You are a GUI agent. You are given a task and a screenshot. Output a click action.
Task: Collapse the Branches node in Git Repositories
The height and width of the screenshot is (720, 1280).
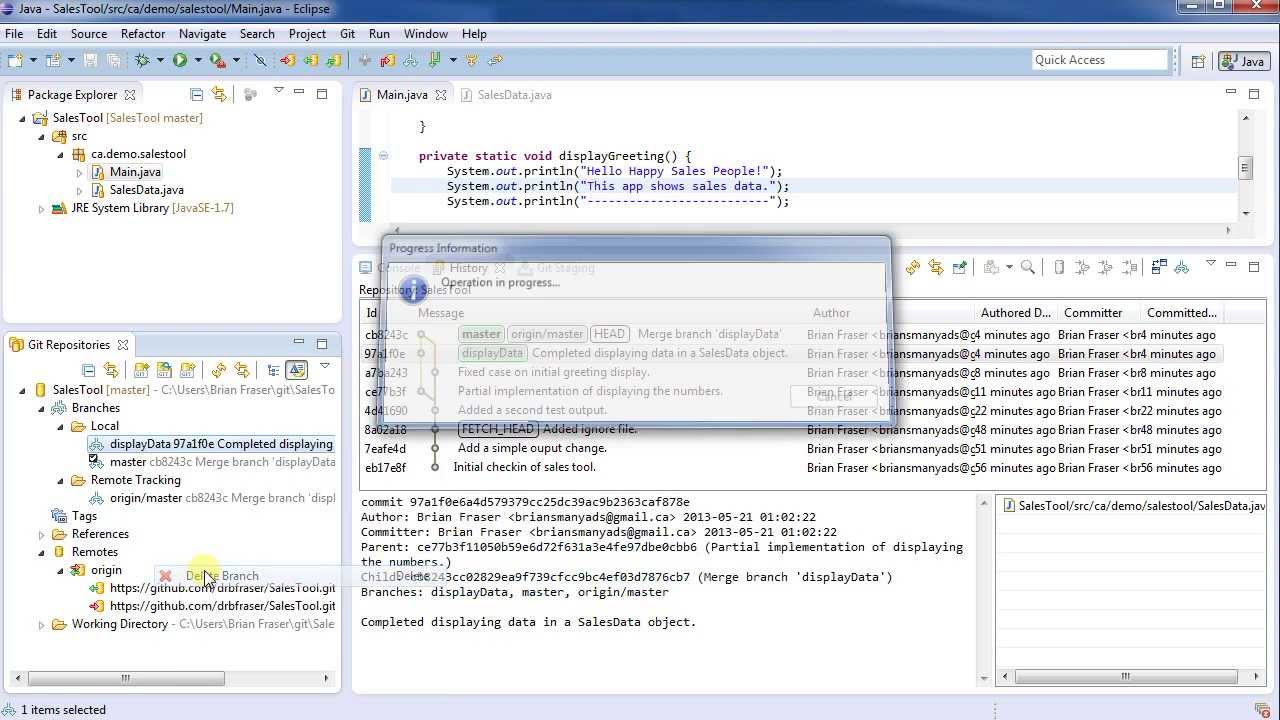[42, 408]
